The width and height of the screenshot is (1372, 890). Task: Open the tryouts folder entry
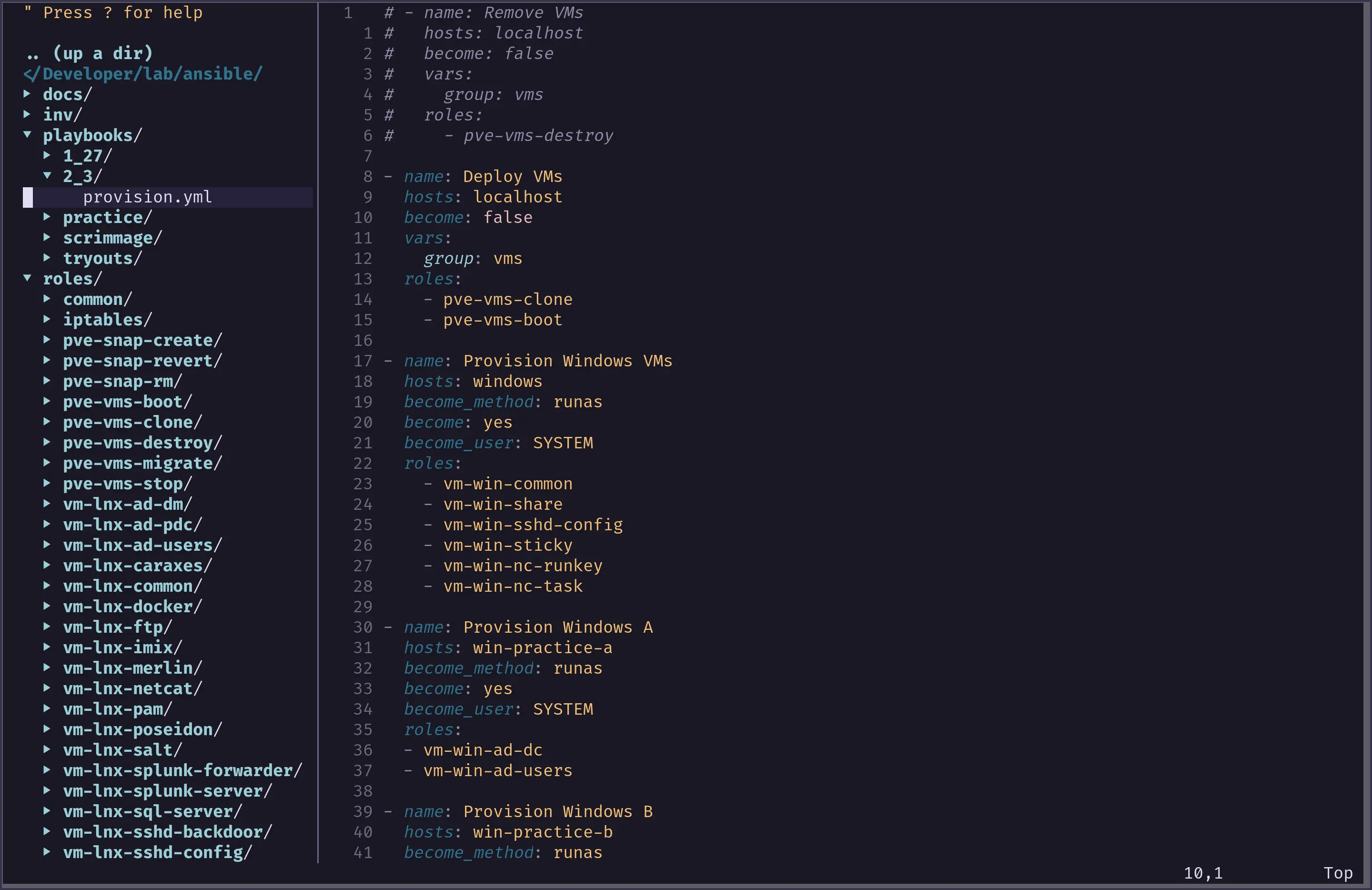(102, 258)
